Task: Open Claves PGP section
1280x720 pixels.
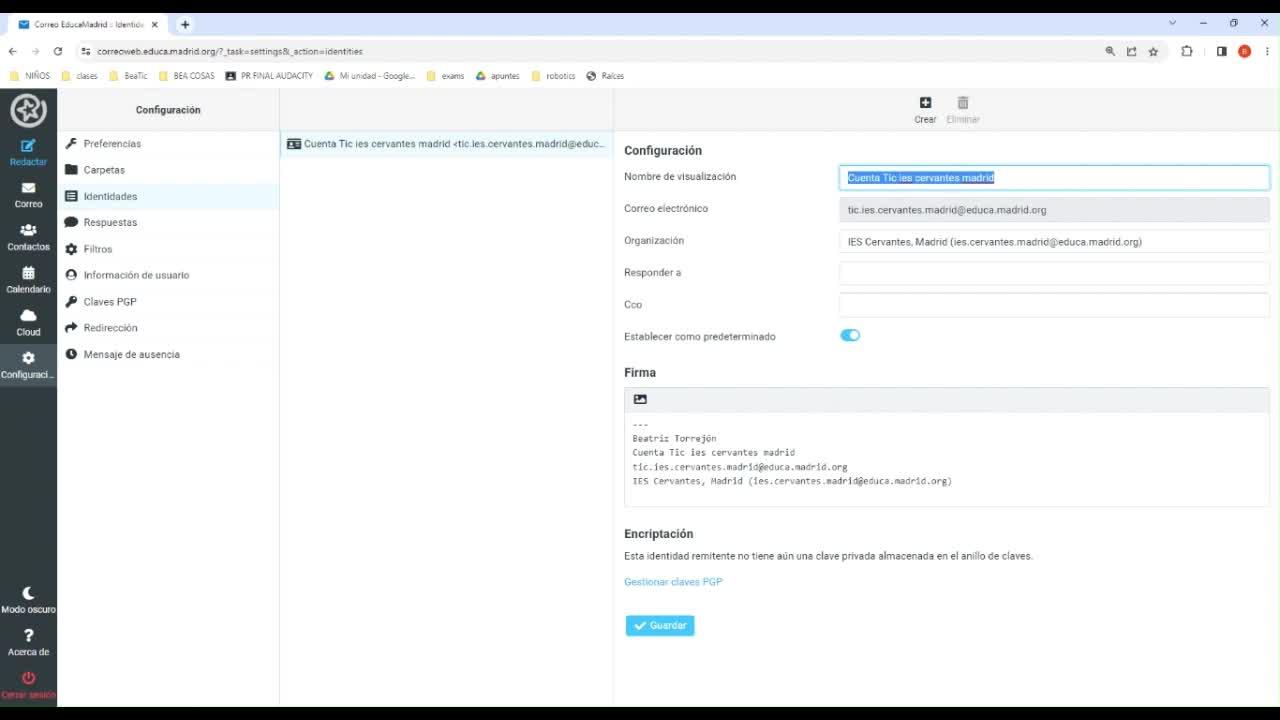Action: coord(168,301)
